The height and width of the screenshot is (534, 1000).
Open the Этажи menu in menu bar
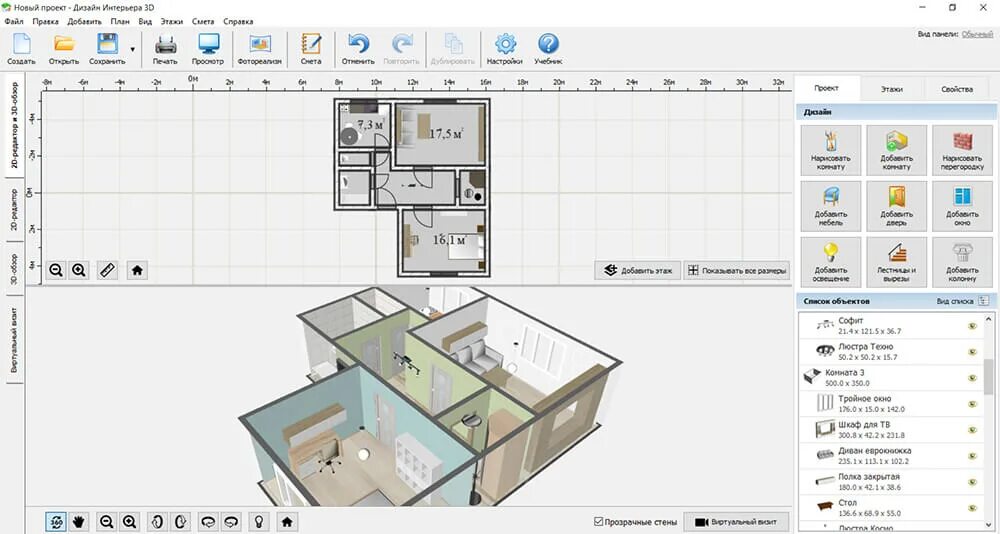pos(172,21)
